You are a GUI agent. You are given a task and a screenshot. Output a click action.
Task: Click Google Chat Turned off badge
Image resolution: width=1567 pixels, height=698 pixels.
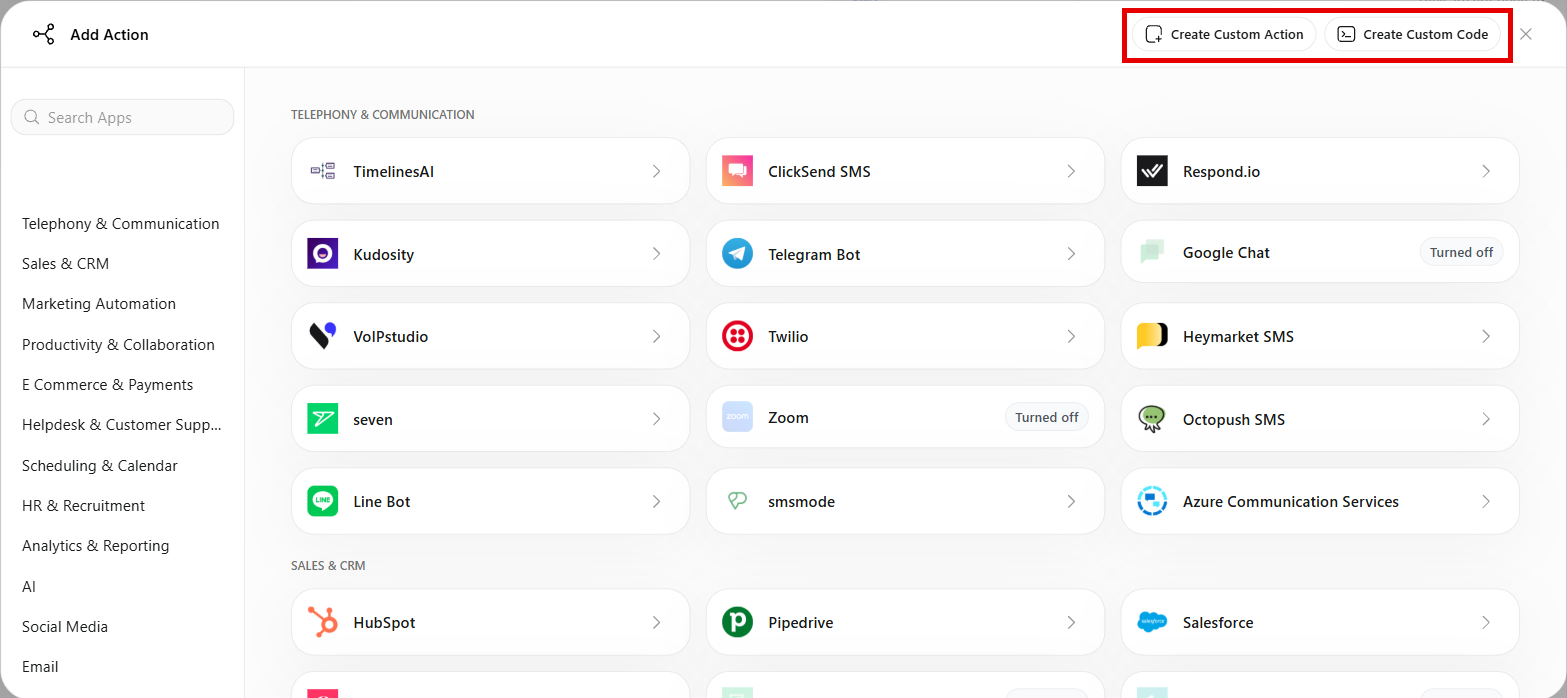tap(1461, 252)
